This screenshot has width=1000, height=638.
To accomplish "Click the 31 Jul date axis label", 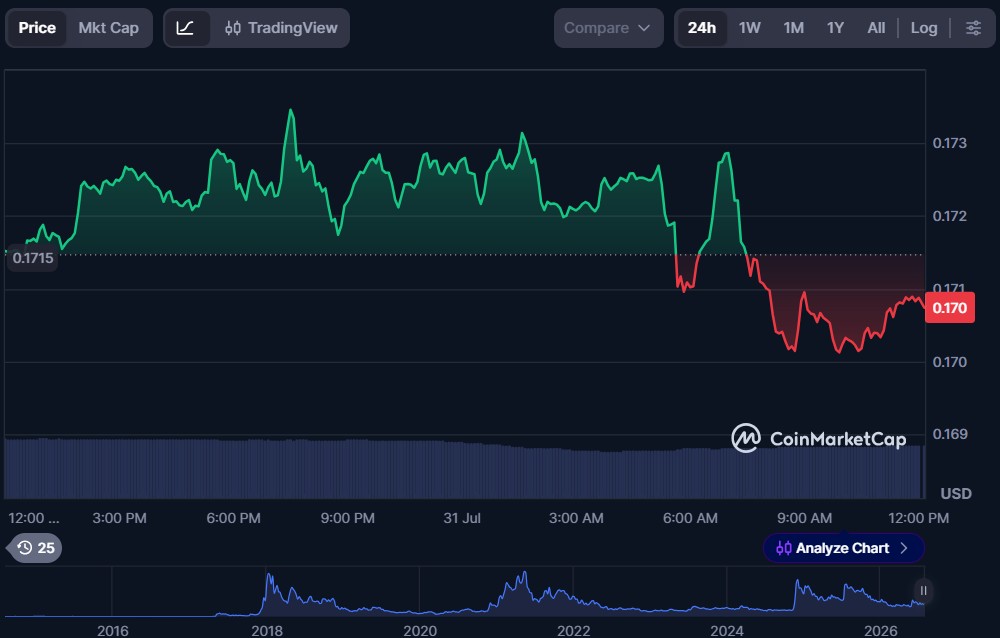I will [x=462, y=518].
